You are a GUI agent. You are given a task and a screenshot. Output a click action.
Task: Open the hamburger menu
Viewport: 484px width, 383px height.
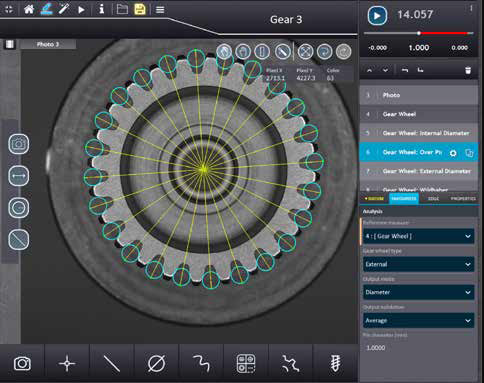pyautogui.click(x=160, y=9)
